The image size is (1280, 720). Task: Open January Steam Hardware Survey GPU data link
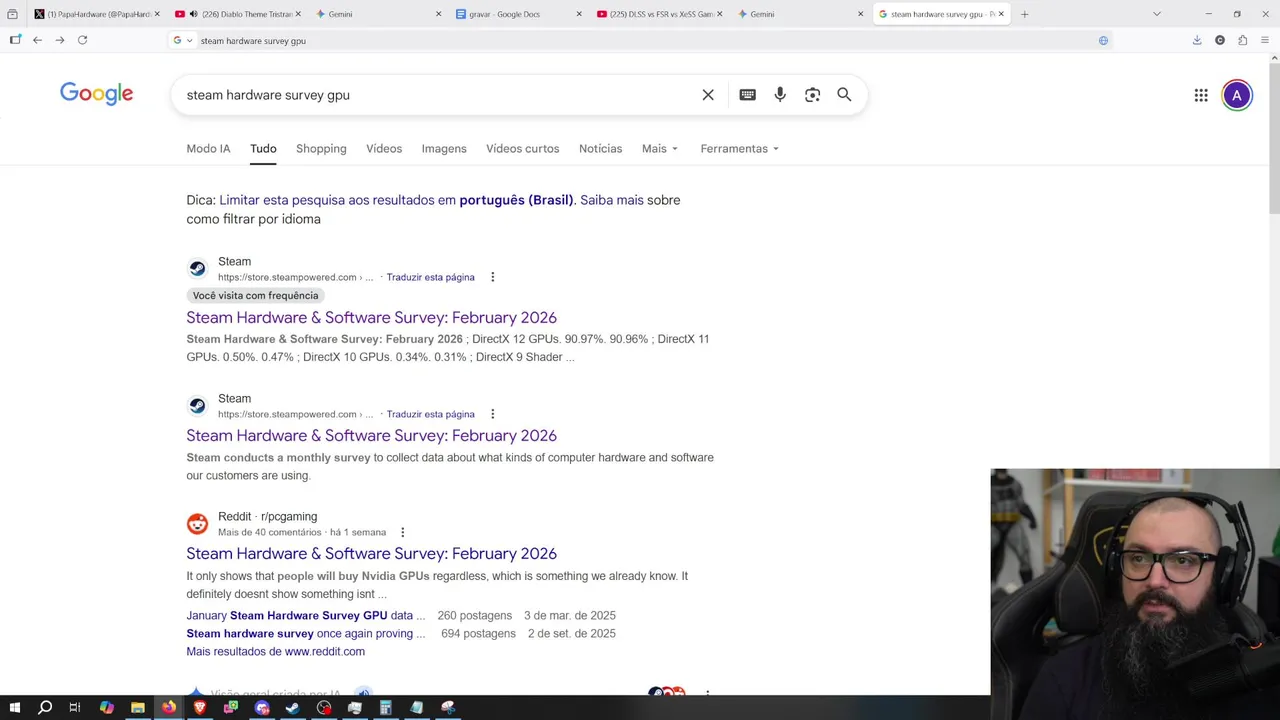pos(305,615)
